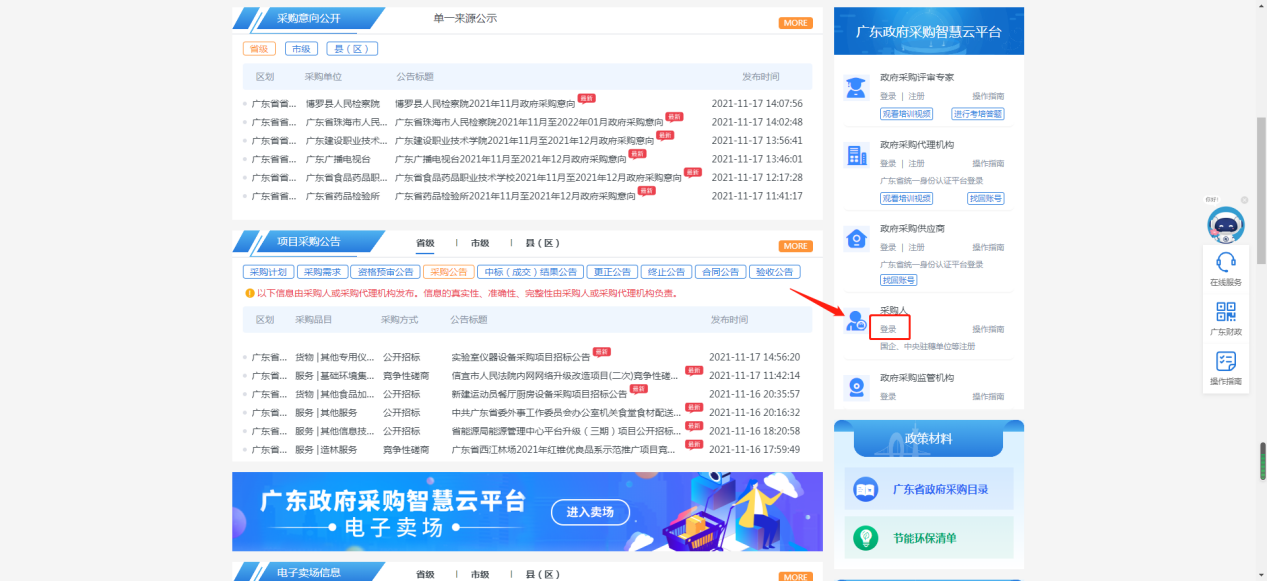This screenshot has width=1267, height=581.
Task: Switch to 中标（成交）结果公告 category
Action: coord(531,272)
